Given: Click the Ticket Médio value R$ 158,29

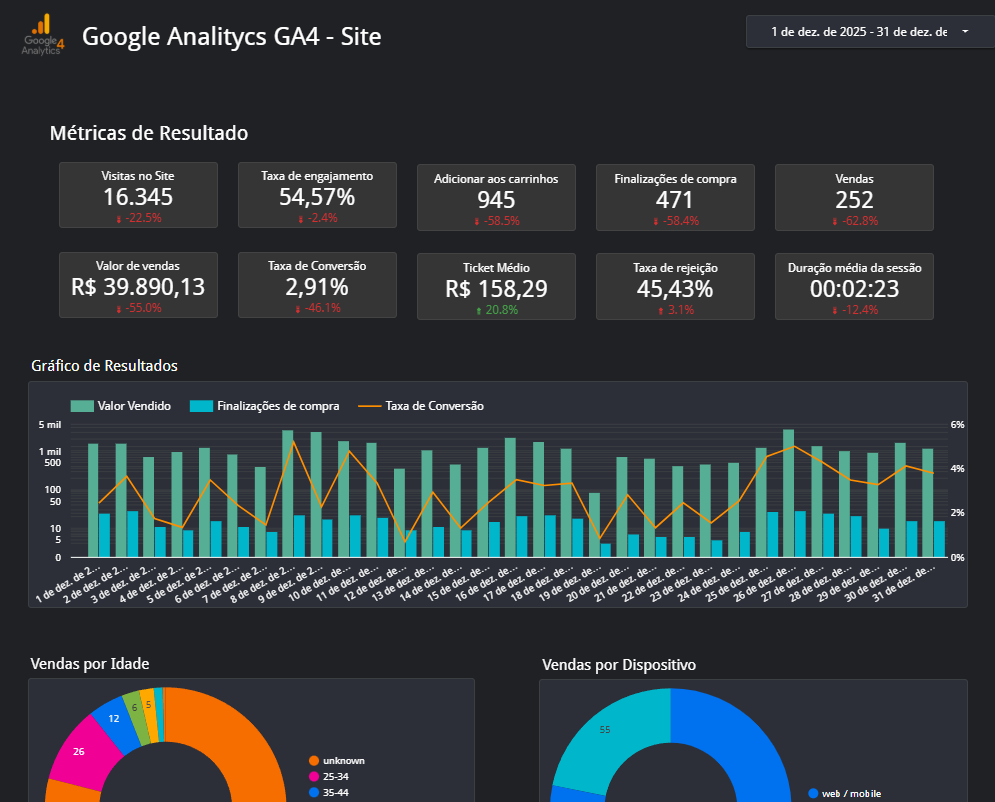Looking at the screenshot, I should pyautogui.click(x=496, y=289).
